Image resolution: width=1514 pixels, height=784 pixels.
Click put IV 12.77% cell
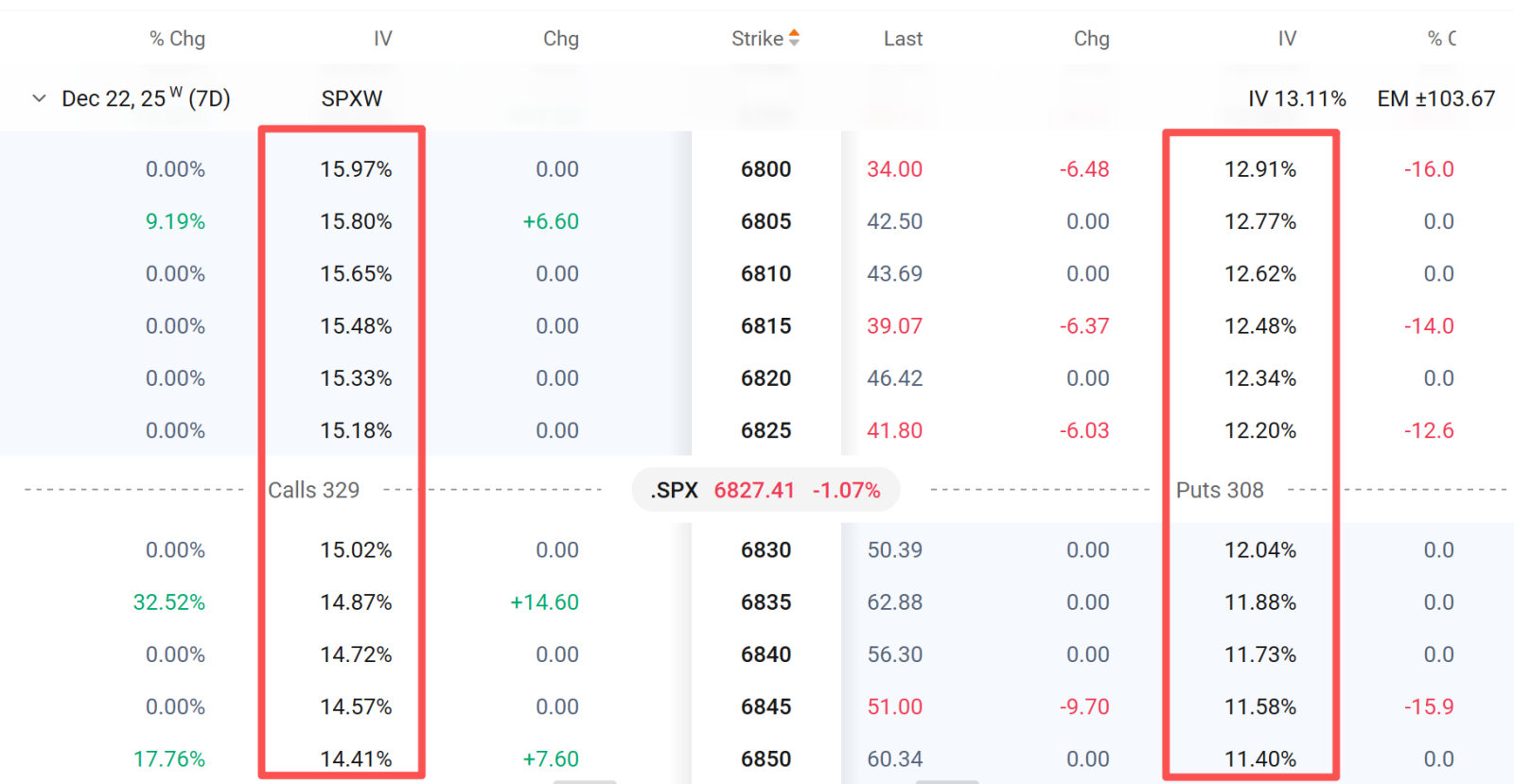pyautogui.click(x=1260, y=221)
